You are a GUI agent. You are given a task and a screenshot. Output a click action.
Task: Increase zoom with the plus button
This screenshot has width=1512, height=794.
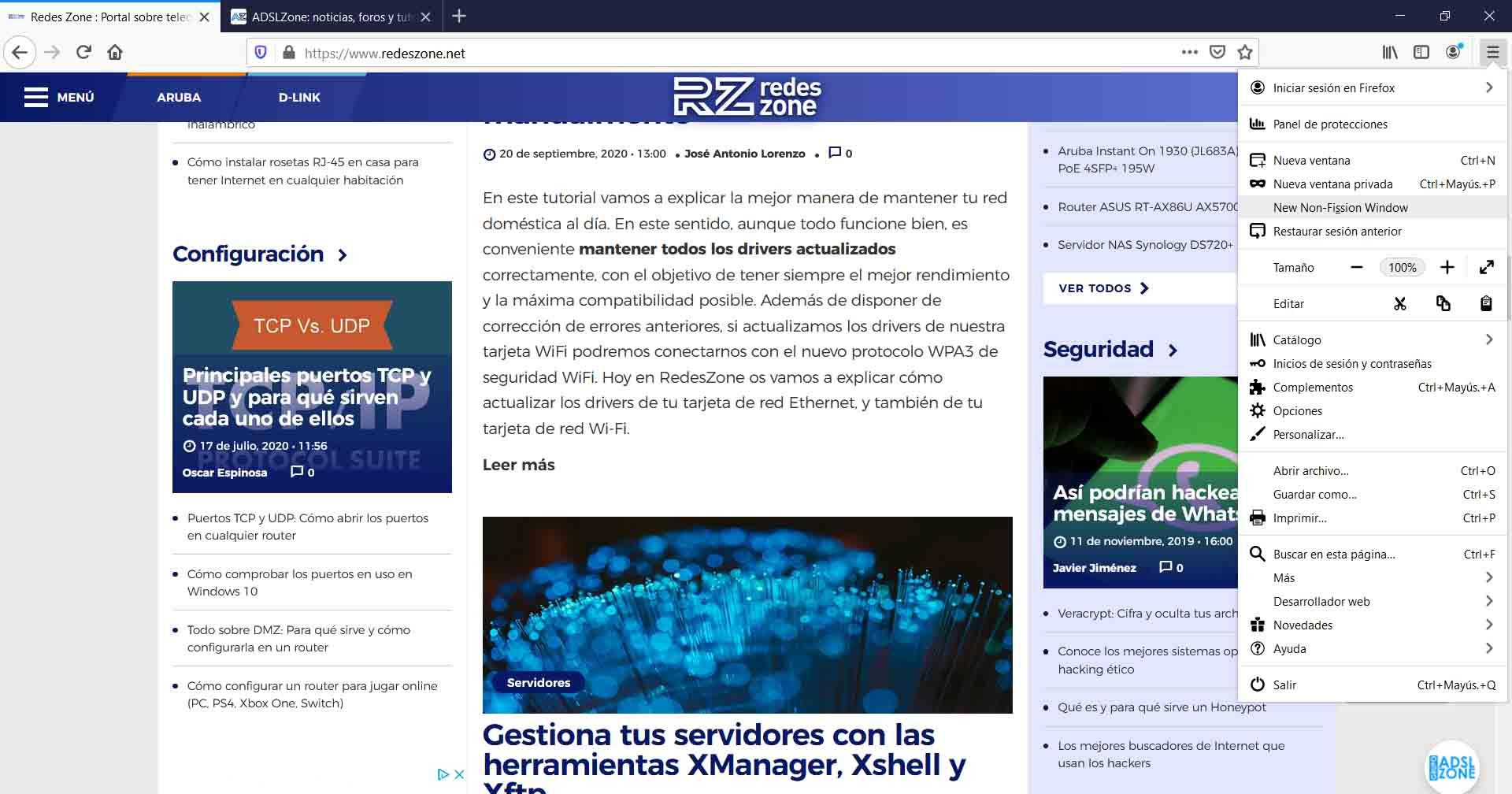1447,267
